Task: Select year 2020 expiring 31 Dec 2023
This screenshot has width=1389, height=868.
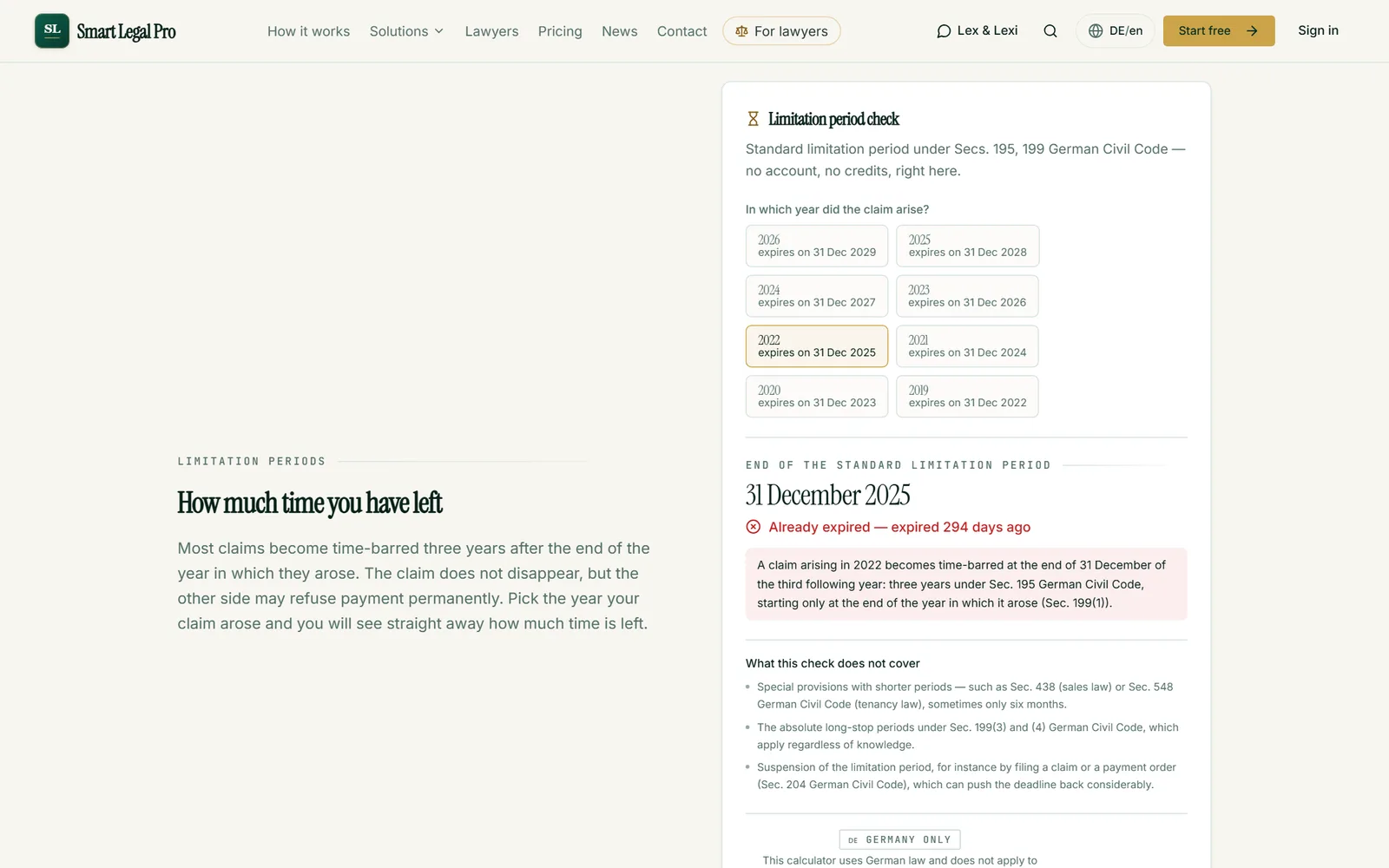Action: pos(817,397)
